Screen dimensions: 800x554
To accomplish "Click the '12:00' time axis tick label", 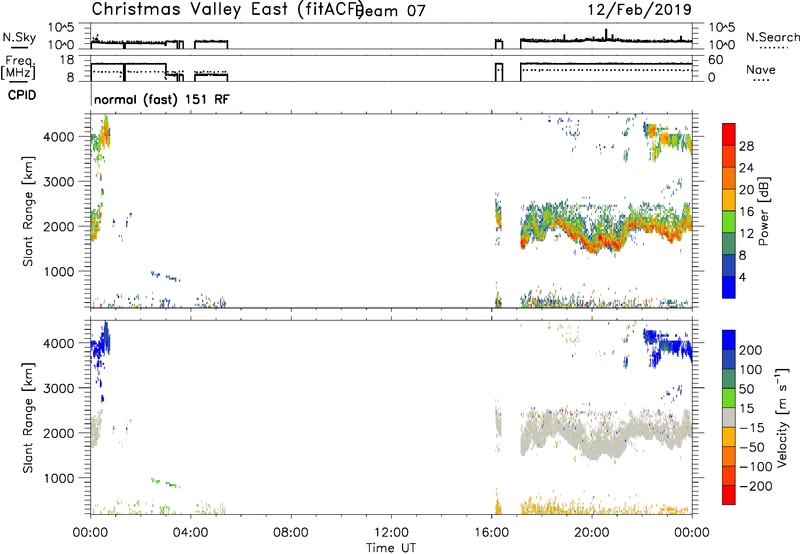I will point(391,533).
